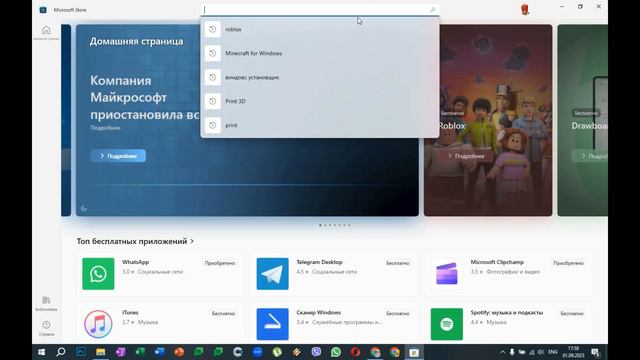
Task: Open the Home page in the sidebar
Action: pyautogui.click(x=46, y=33)
